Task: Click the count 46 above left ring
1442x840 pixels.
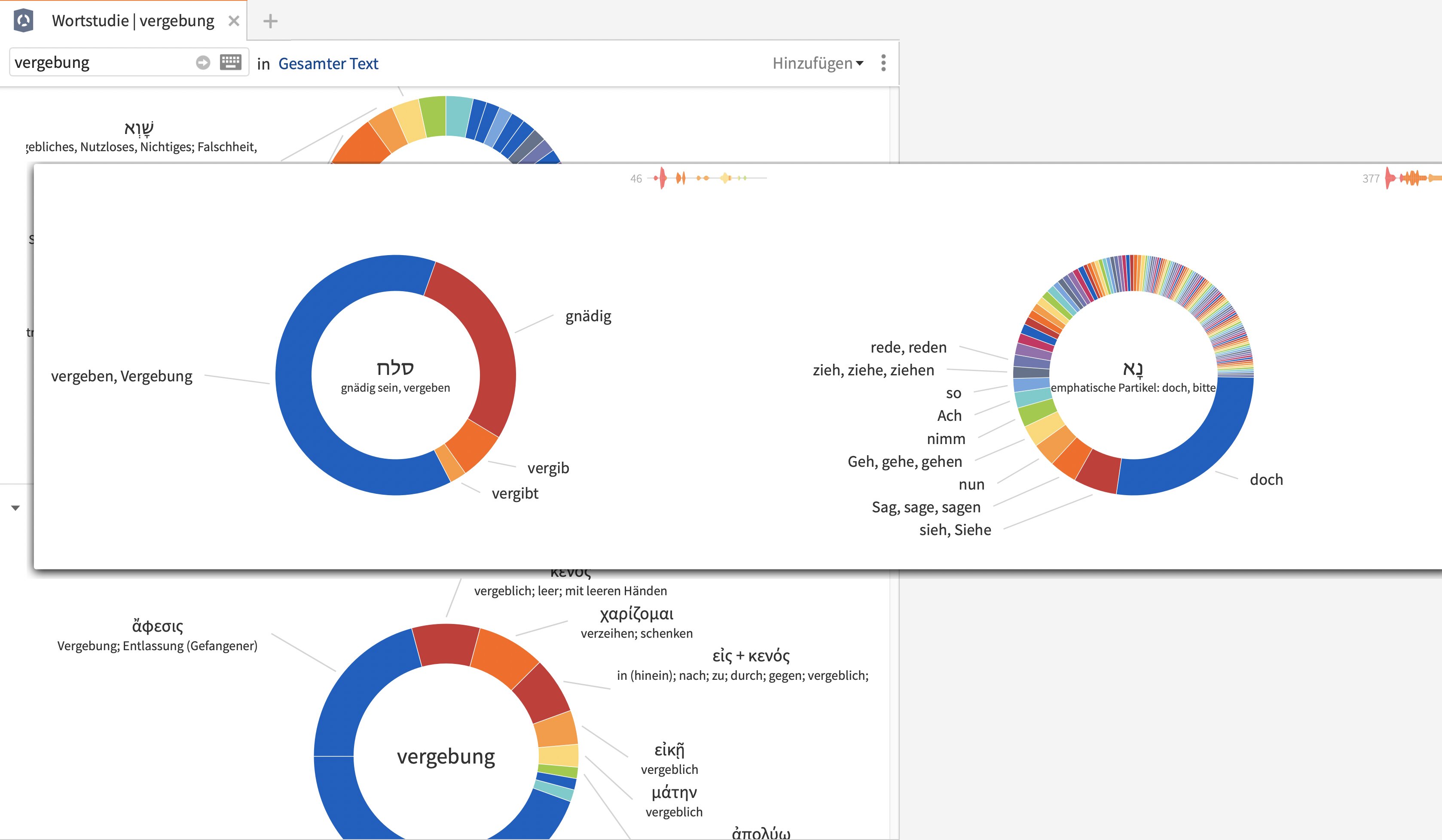Action: pos(636,179)
